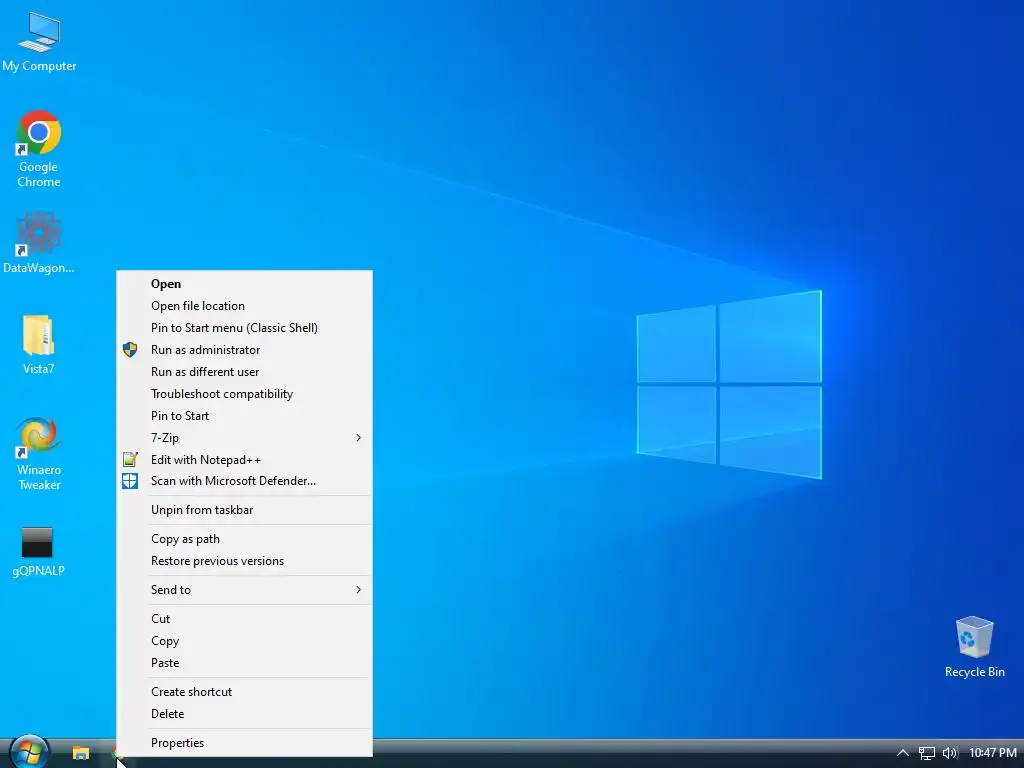Open the Start menu orb
This screenshot has width=1024, height=768.
[x=30, y=752]
